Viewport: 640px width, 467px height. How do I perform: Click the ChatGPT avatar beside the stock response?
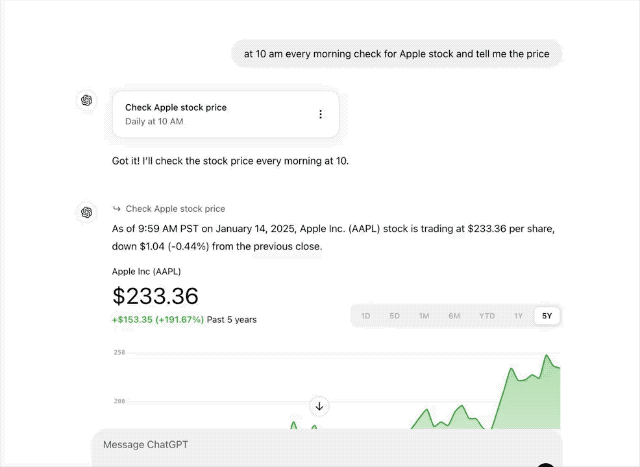point(87,210)
